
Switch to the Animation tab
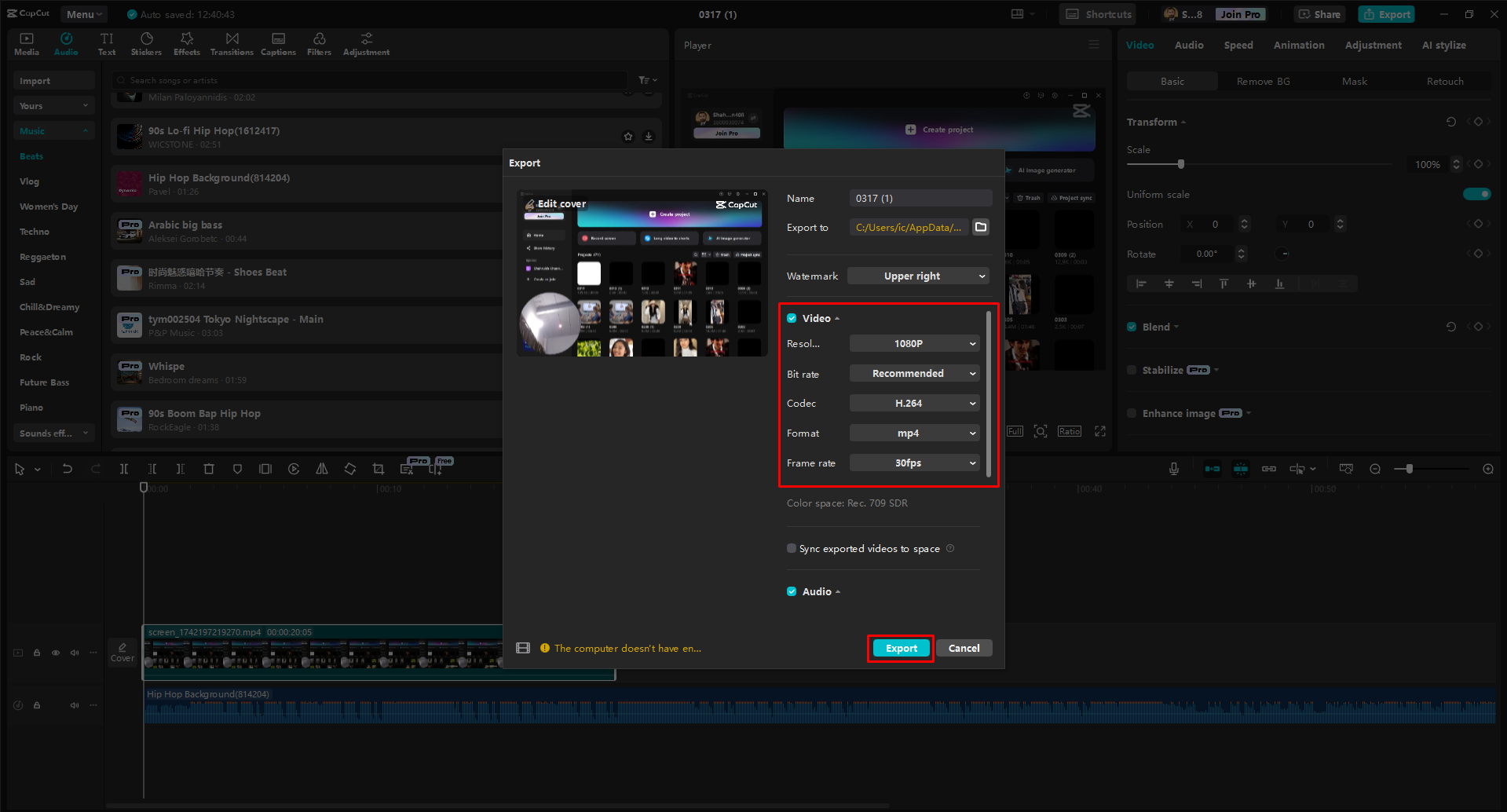(x=1298, y=45)
